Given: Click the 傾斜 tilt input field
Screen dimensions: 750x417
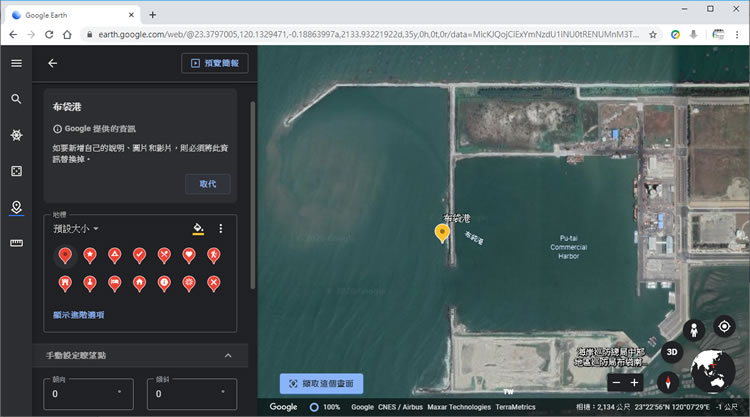Looking at the screenshot, I should click(192, 394).
